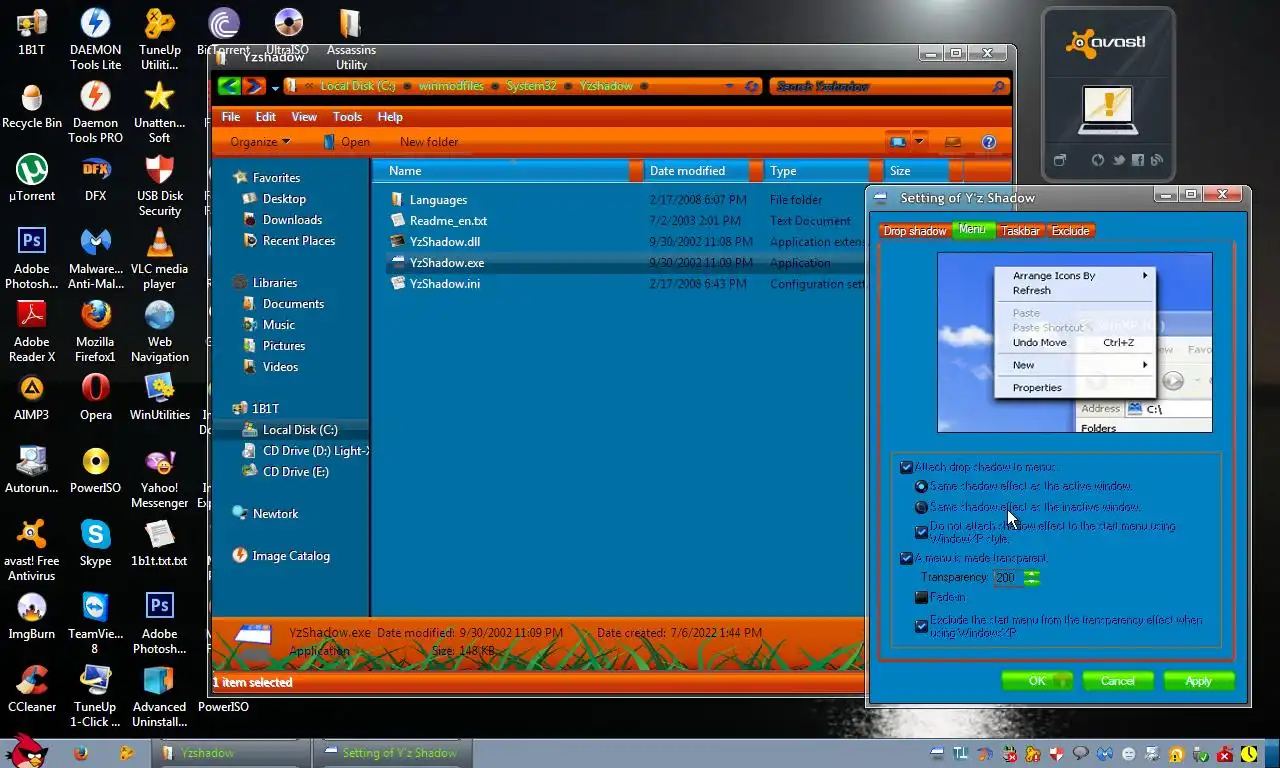The height and width of the screenshot is (768, 1280).
Task: Open Firefox from the taskbar quick launch
Action: coord(81,753)
